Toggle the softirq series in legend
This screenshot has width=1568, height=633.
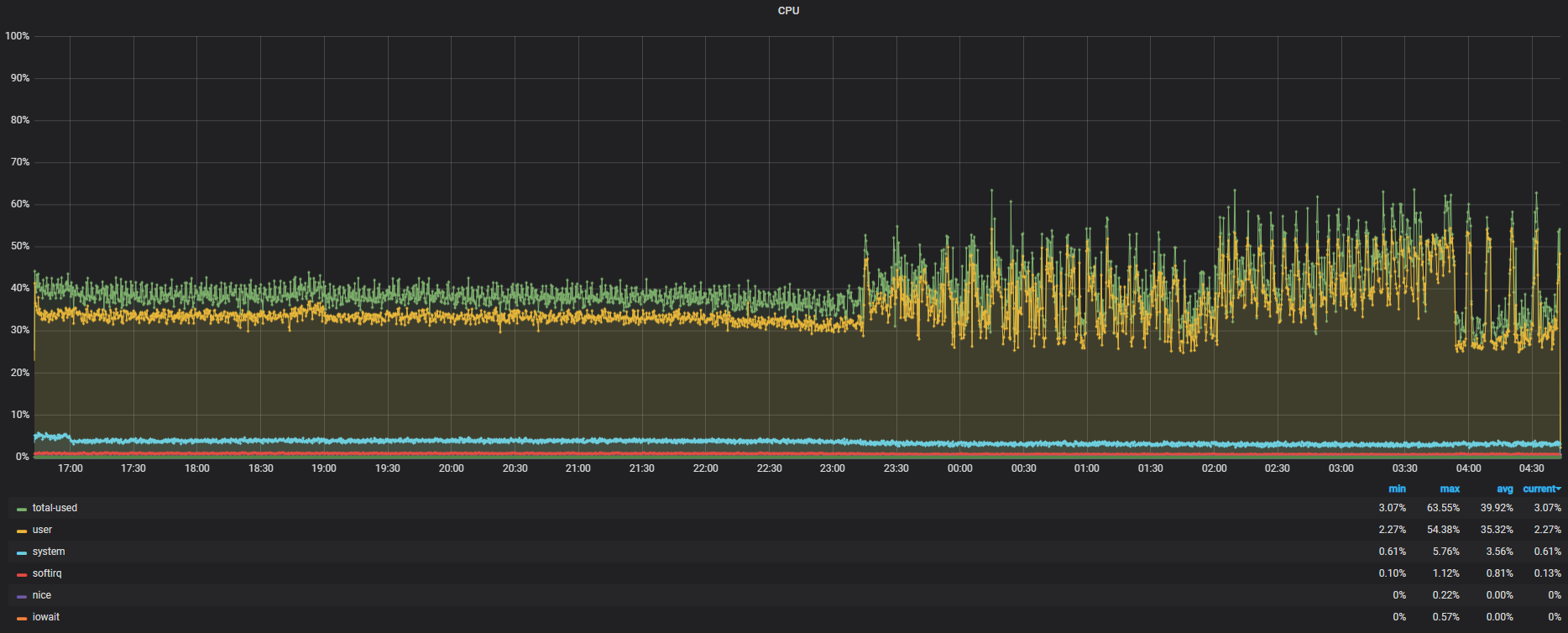(47, 573)
